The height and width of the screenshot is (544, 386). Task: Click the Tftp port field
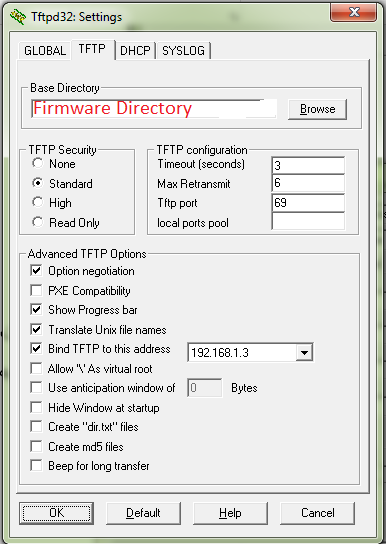[x=308, y=203]
